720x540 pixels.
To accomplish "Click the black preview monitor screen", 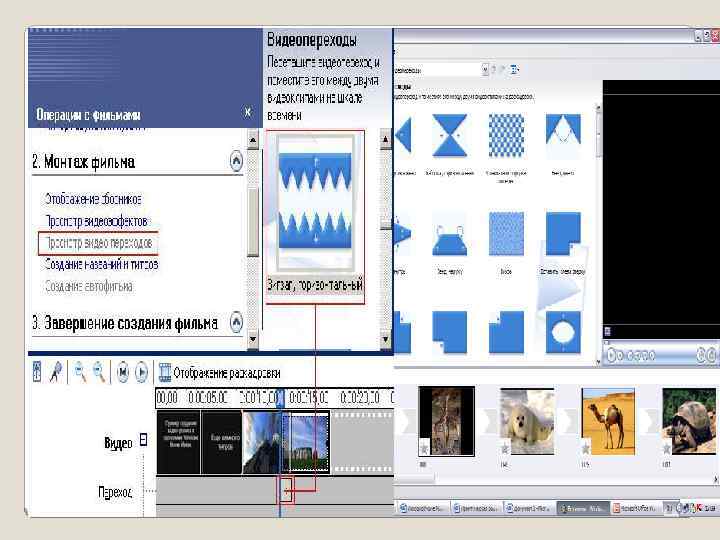I will pyautogui.click(x=661, y=209).
